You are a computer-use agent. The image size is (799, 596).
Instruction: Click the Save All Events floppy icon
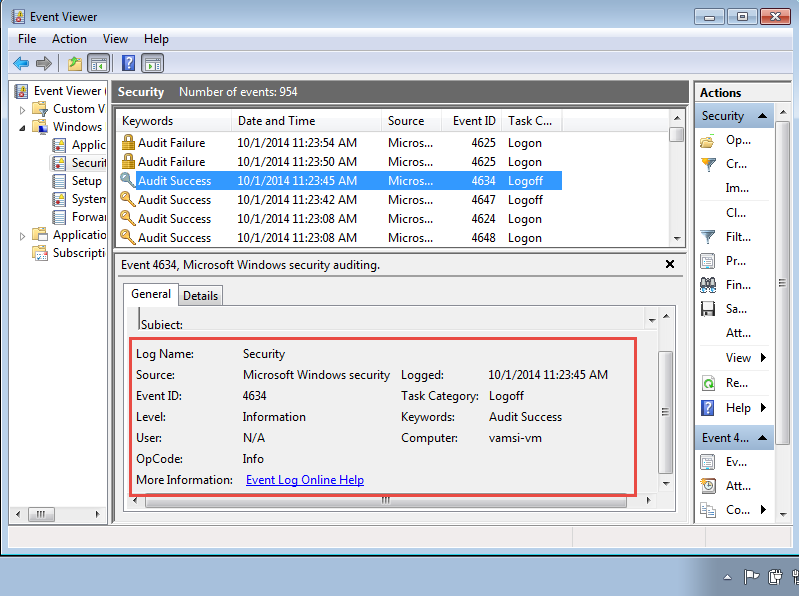(x=708, y=309)
